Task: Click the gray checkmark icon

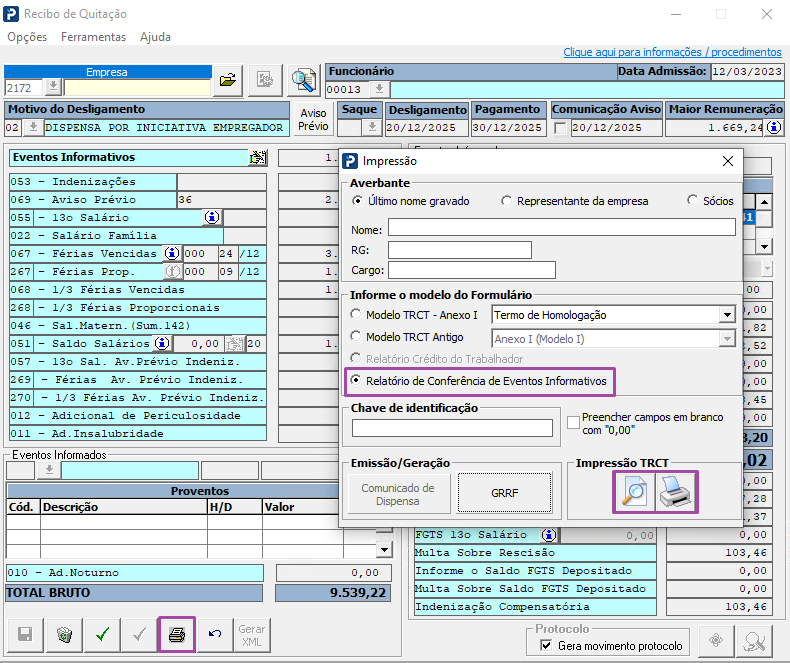Action: pyautogui.click(x=140, y=634)
